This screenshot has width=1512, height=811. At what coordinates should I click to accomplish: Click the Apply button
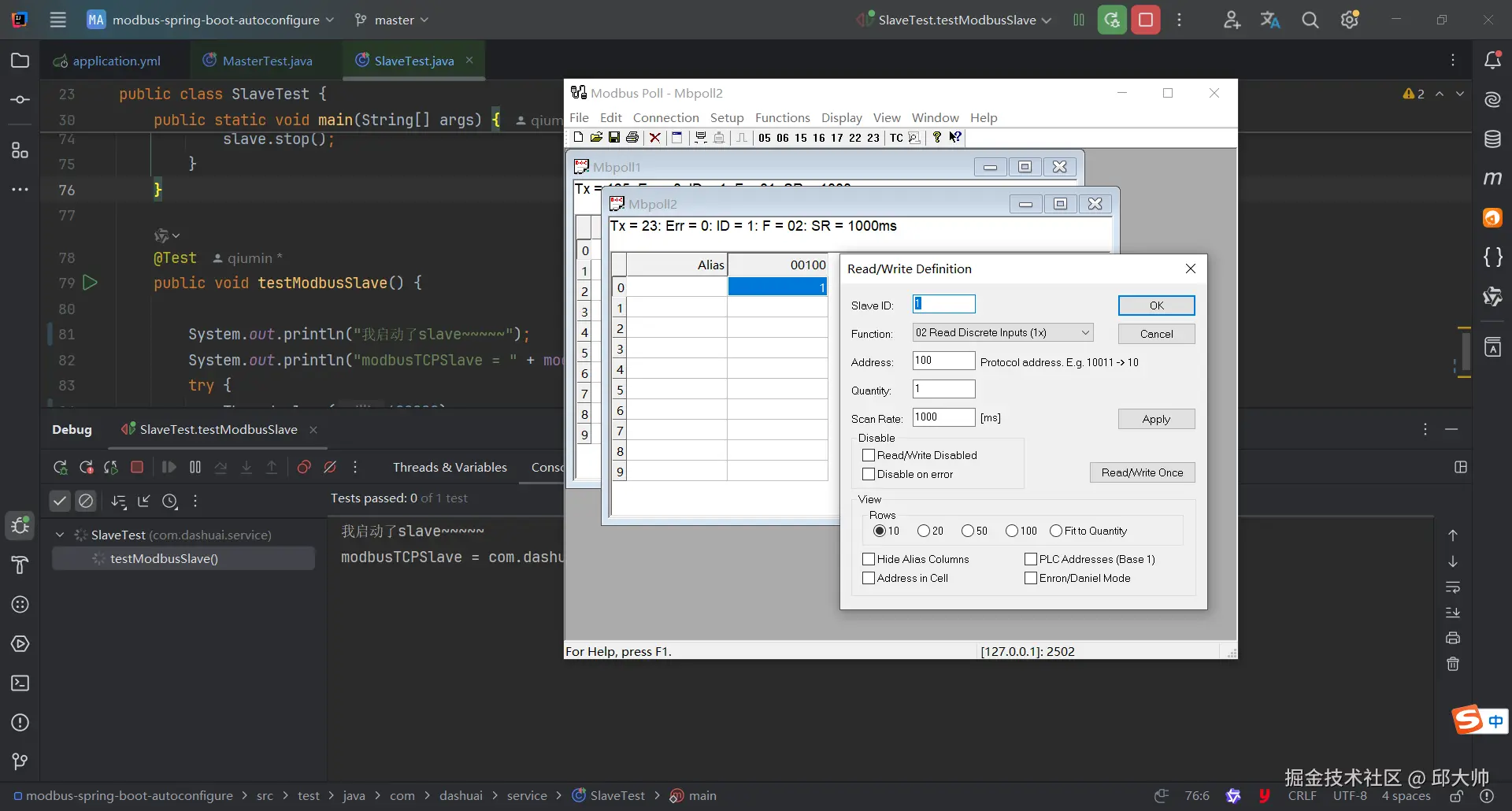click(1156, 419)
